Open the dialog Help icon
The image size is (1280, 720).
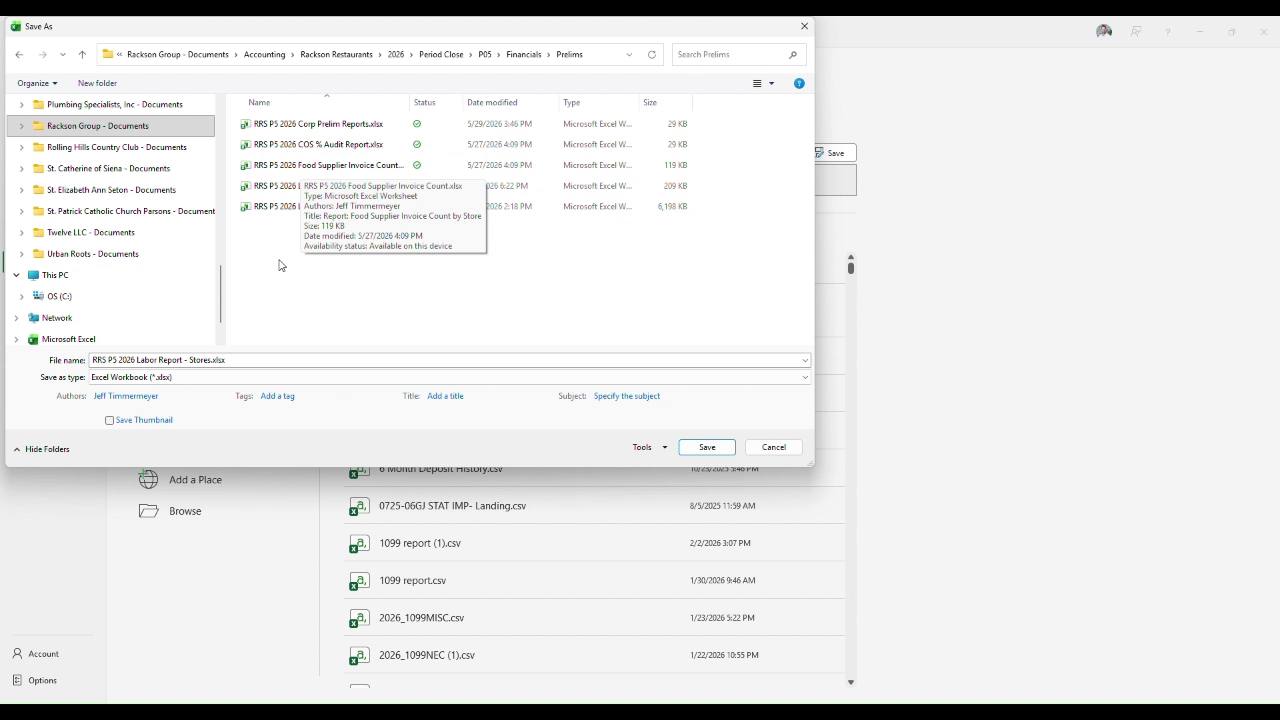[x=799, y=84]
